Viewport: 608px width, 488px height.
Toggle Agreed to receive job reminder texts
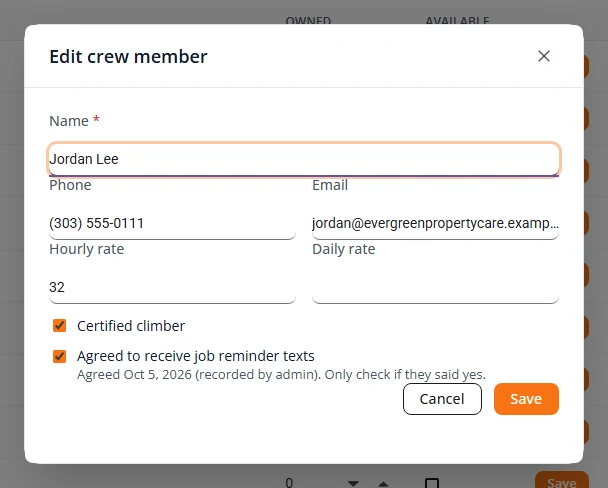(x=59, y=356)
